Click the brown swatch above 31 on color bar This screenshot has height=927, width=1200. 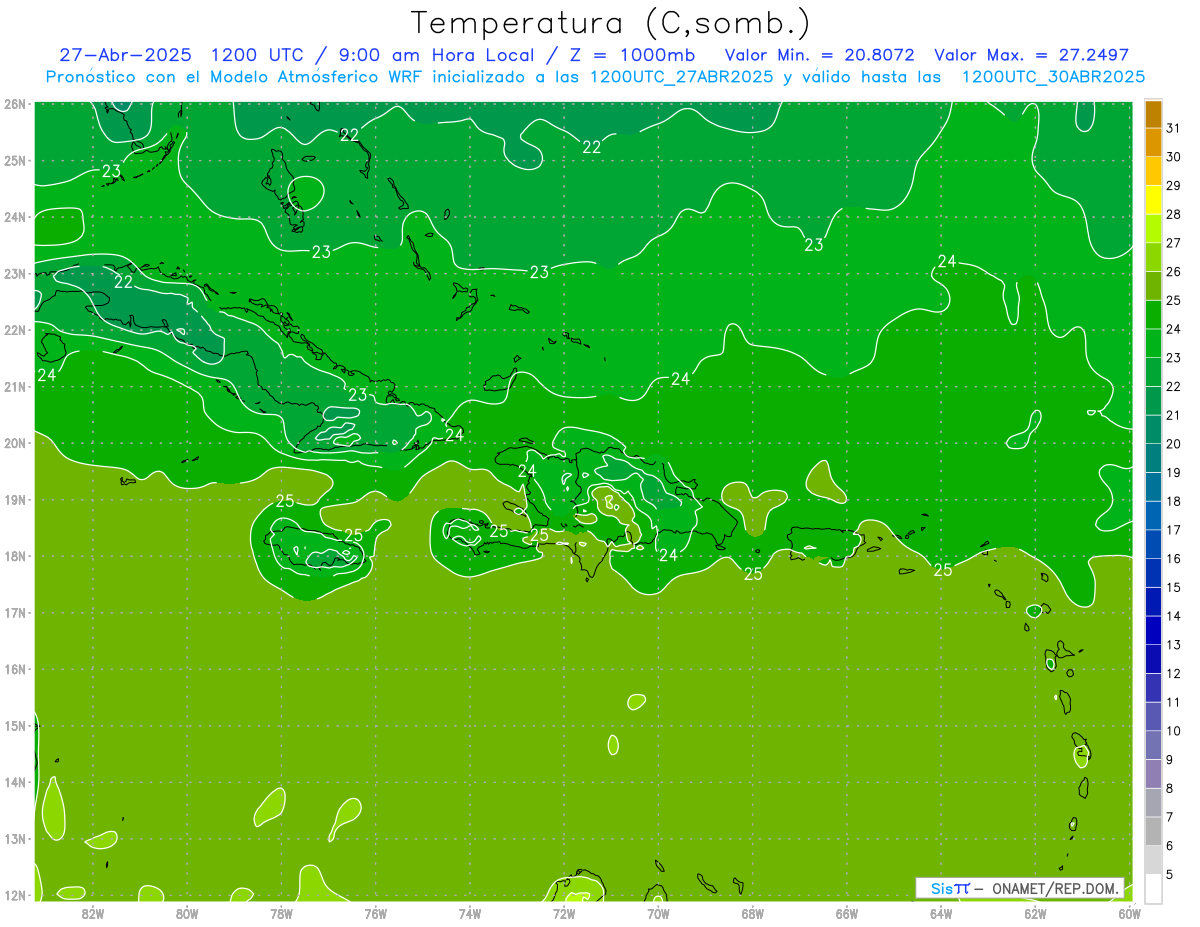tap(1153, 114)
